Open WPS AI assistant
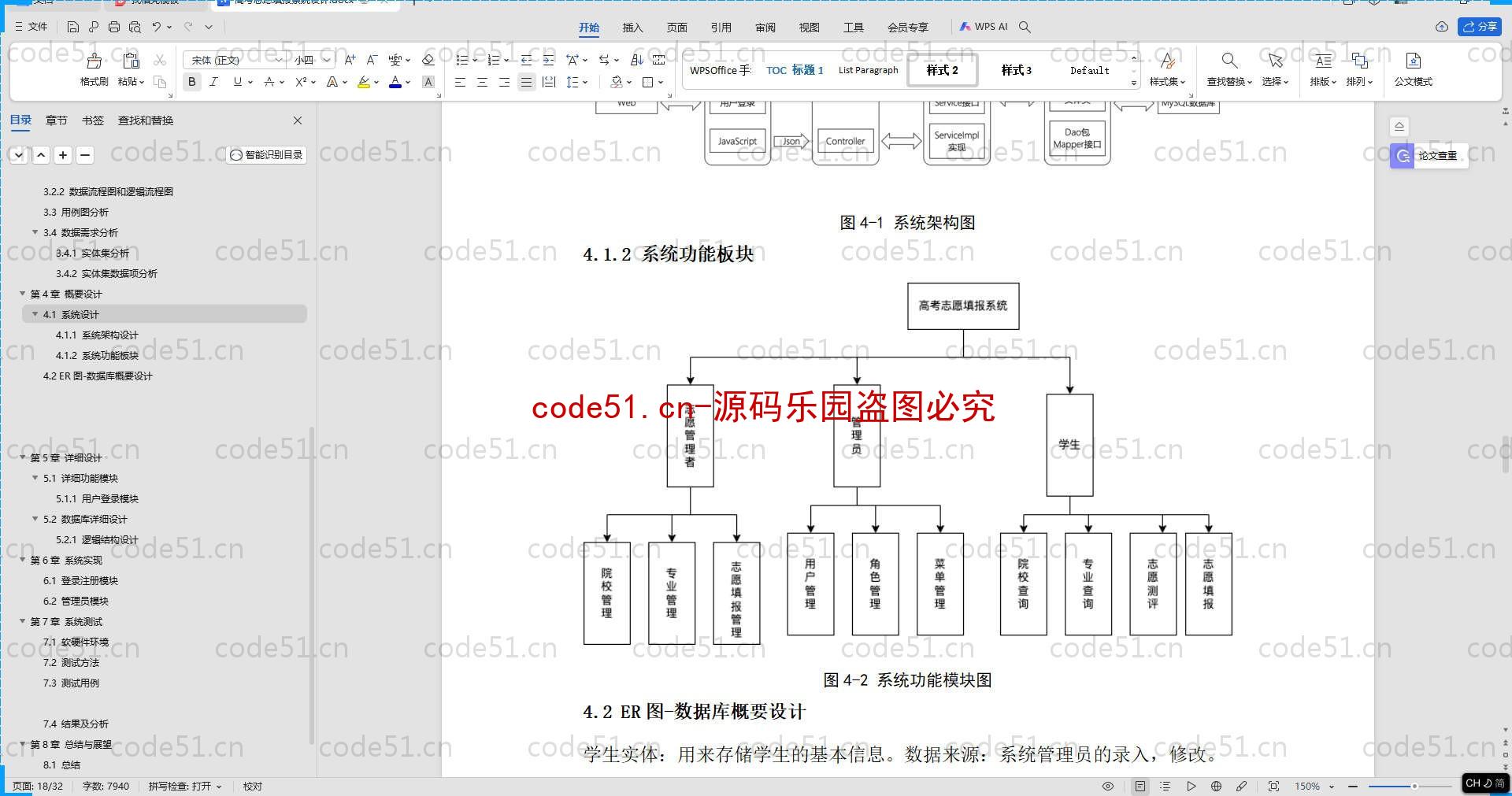Viewport: 1512px width, 796px height. point(984,27)
